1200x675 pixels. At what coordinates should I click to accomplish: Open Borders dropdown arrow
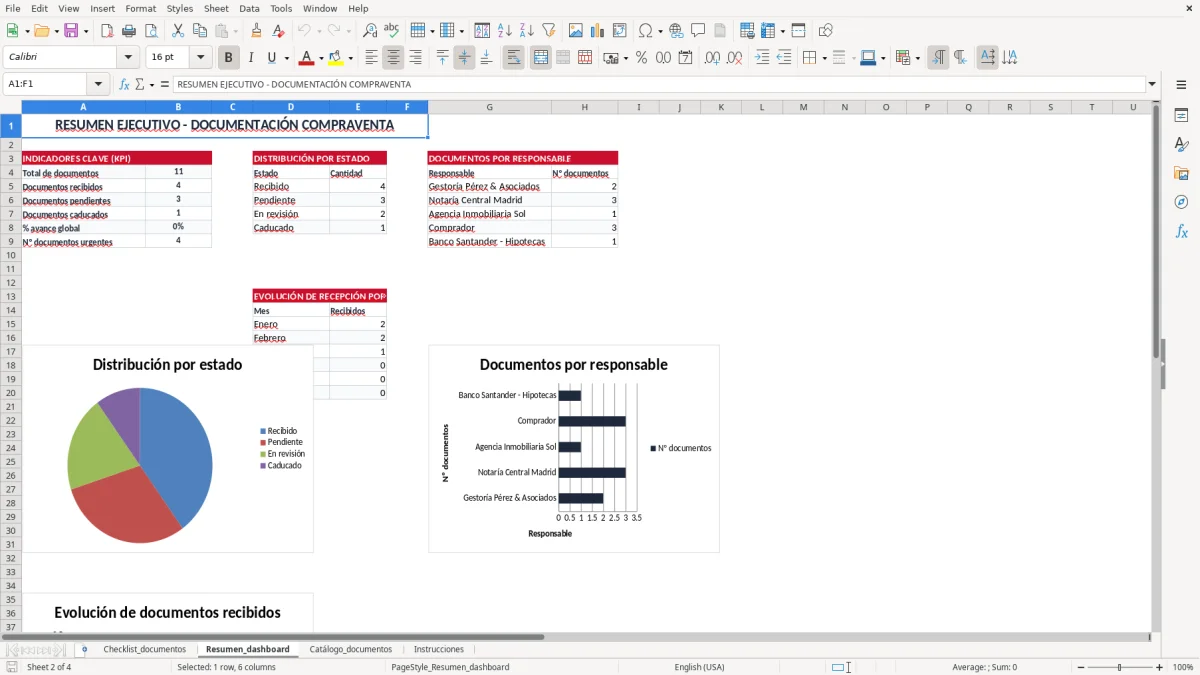pos(824,58)
